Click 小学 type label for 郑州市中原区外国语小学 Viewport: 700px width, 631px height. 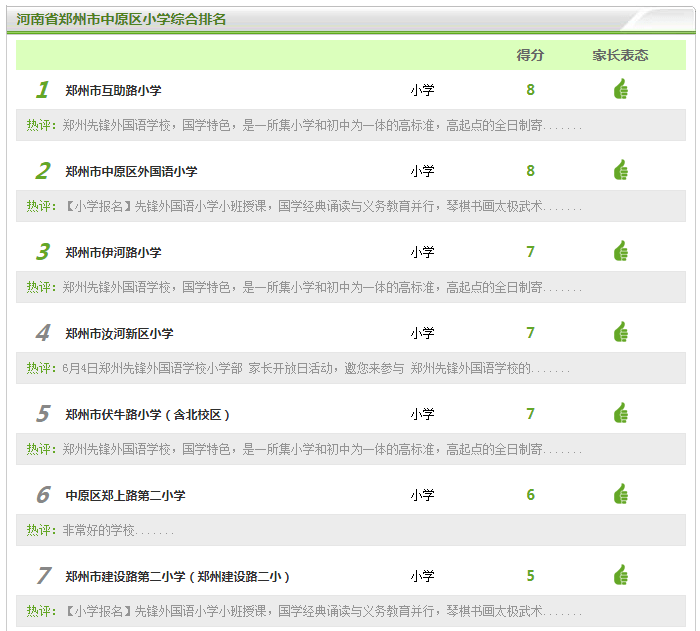click(x=422, y=171)
